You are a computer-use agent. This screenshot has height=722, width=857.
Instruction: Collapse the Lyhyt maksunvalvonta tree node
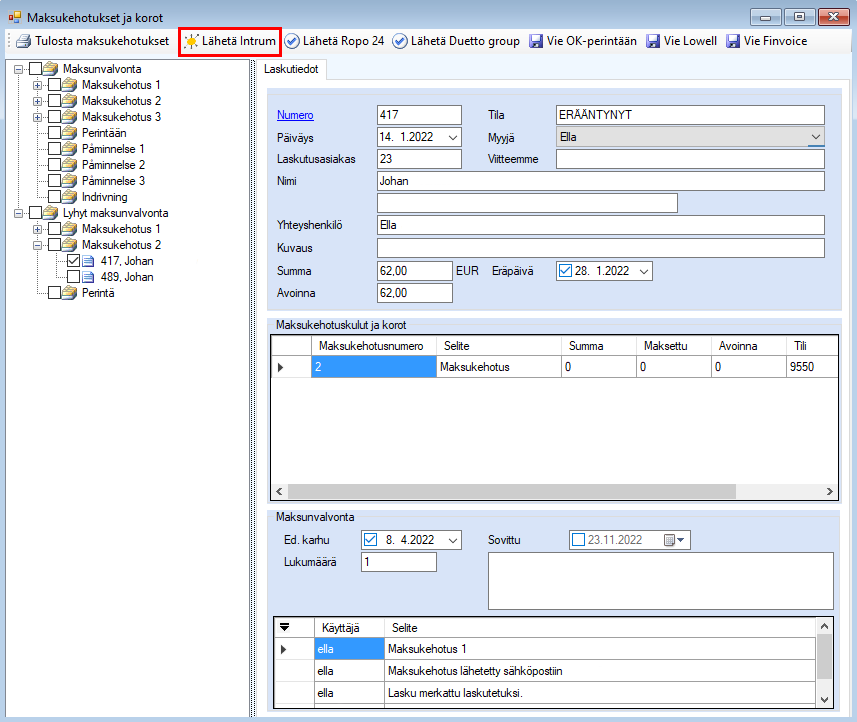pyautogui.click(x=19, y=213)
